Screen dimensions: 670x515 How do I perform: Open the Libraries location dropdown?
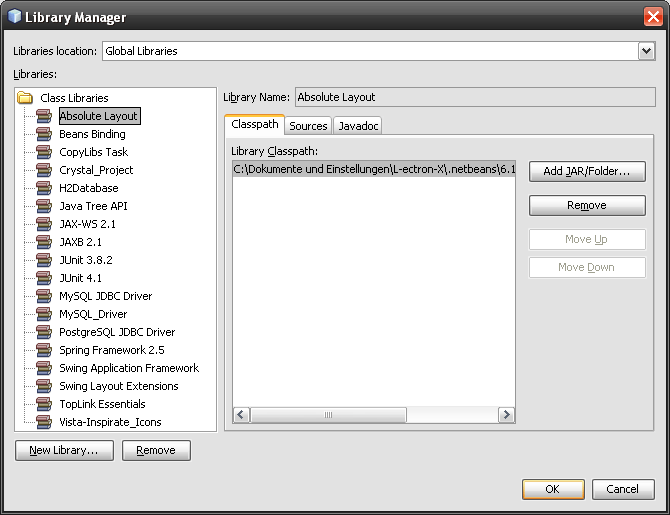[646, 51]
